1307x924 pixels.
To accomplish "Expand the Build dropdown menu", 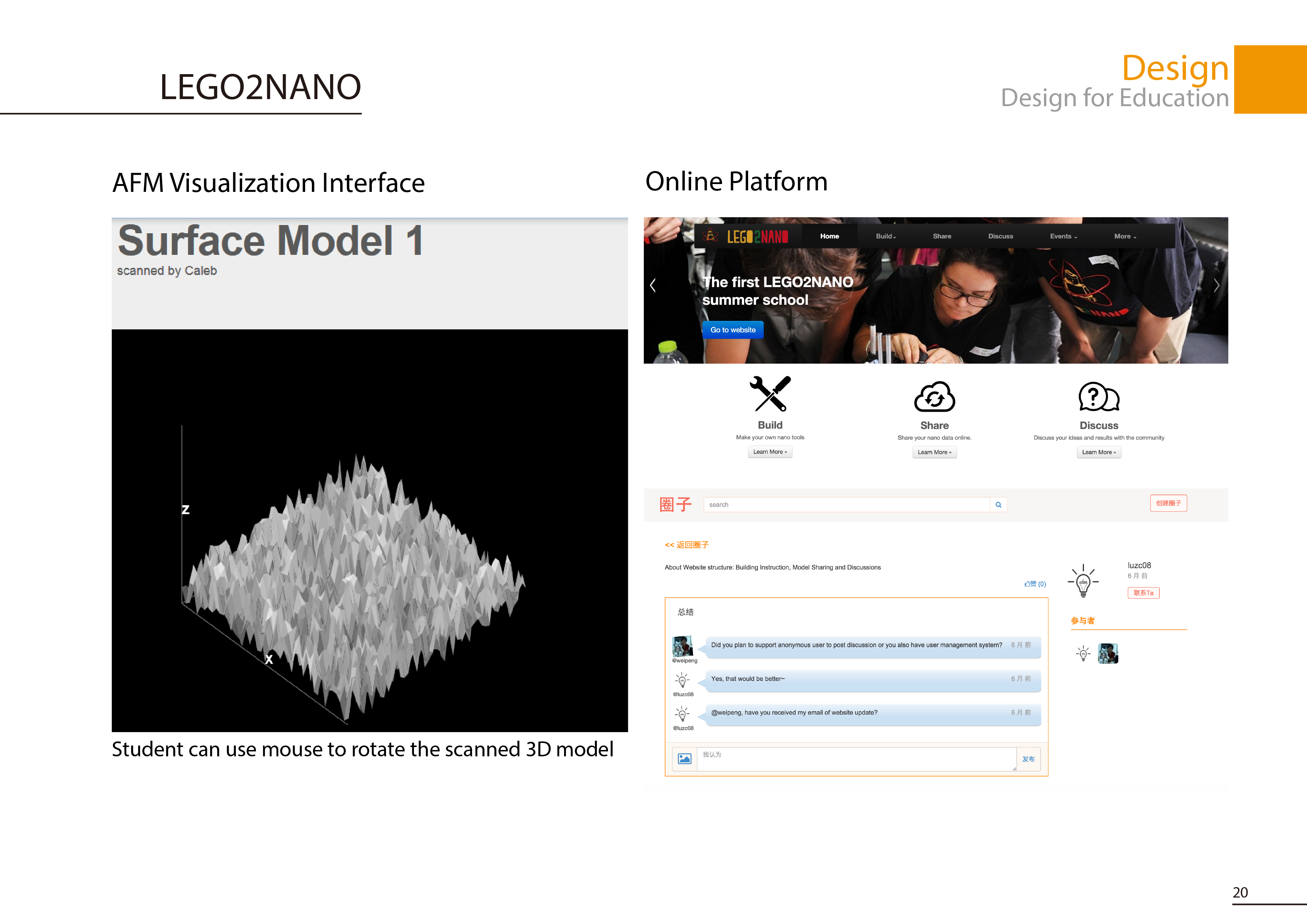I will pos(886,236).
